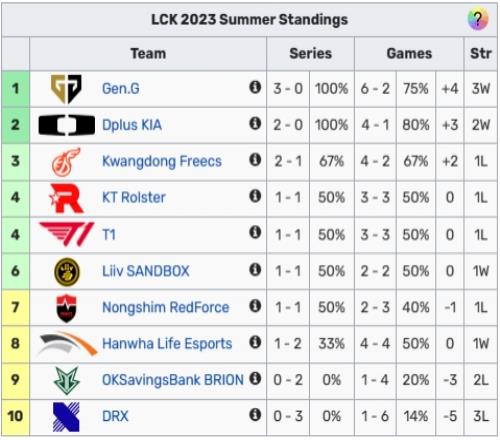Follow the Kwangdong Freecs link

(x=162, y=161)
